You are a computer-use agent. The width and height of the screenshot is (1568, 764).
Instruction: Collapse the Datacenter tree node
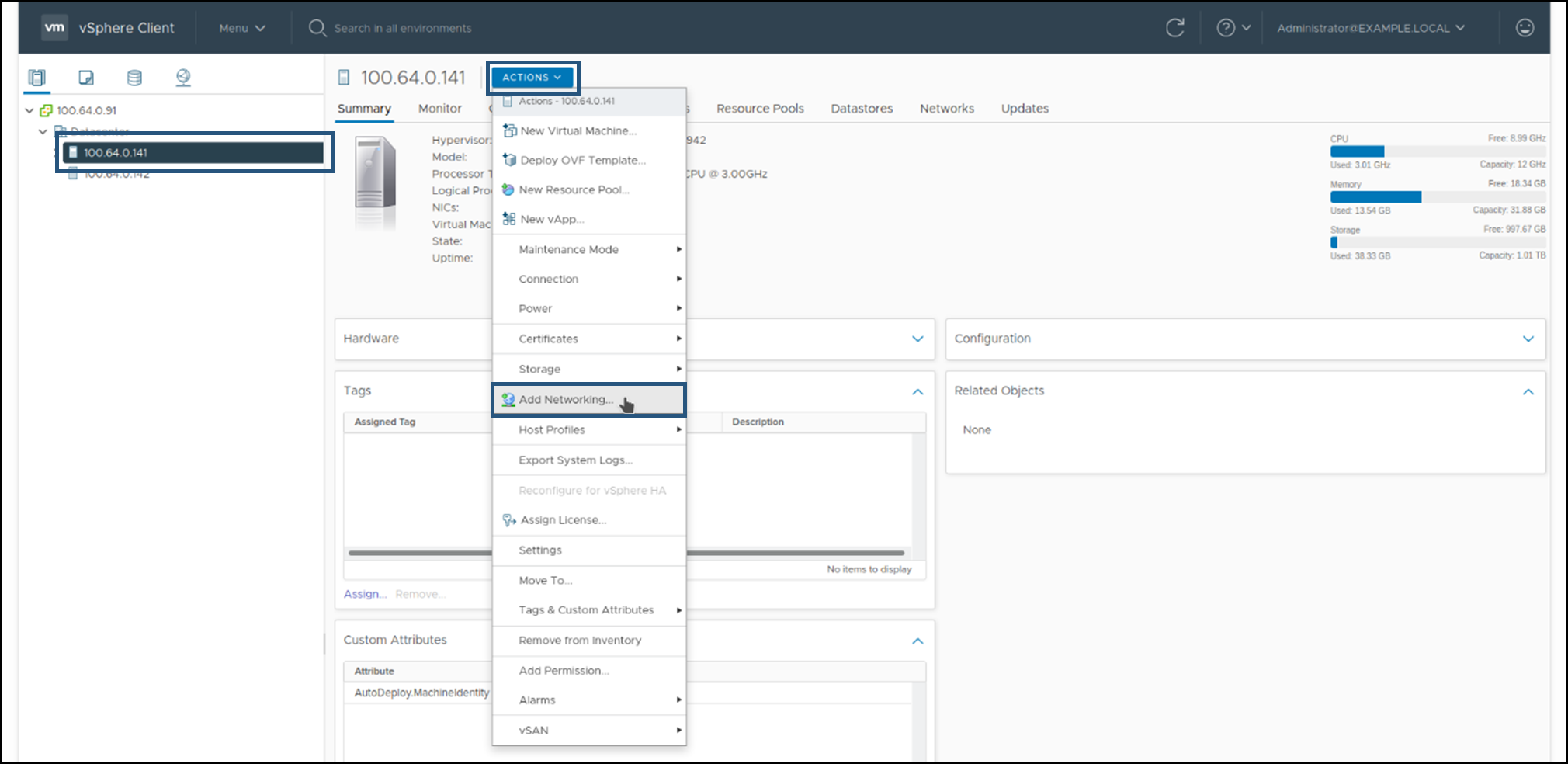[43, 131]
